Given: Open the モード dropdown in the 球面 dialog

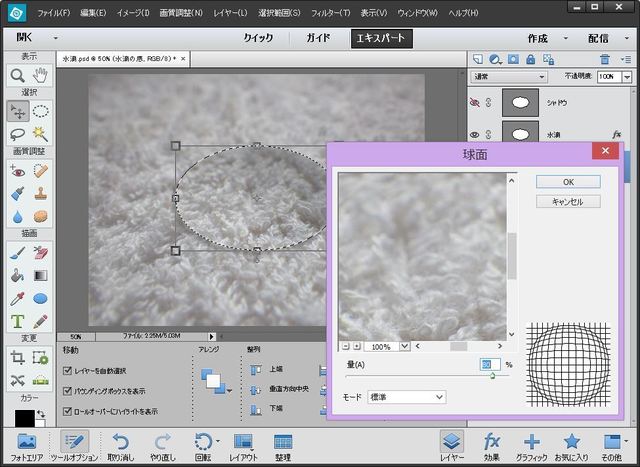Looking at the screenshot, I should [x=408, y=397].
